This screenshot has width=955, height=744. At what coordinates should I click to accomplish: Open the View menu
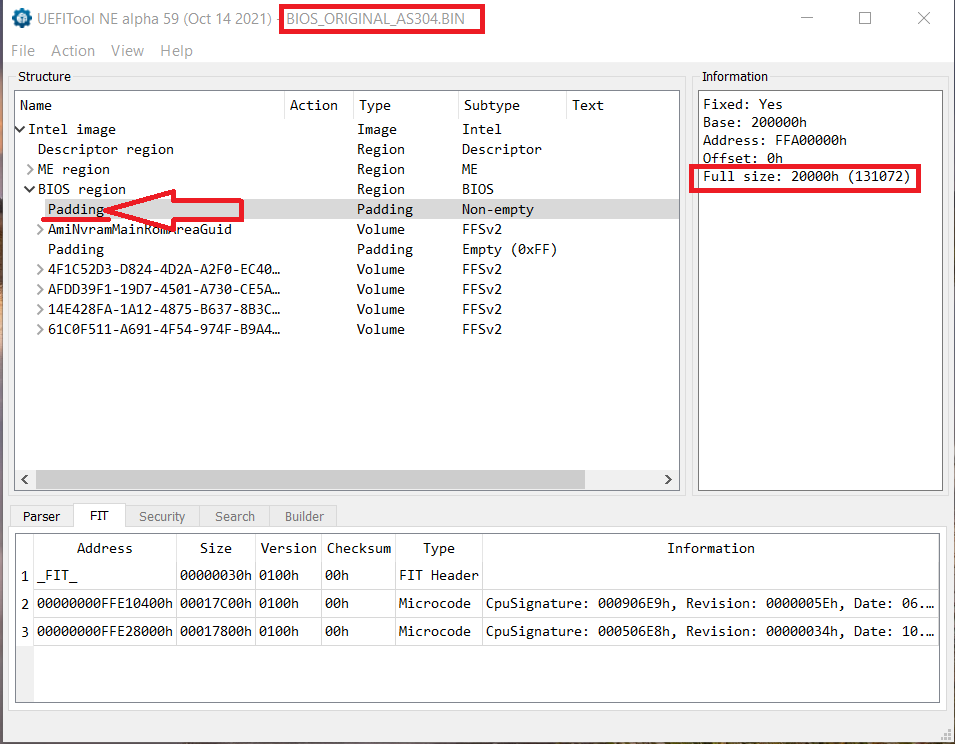point(127,51)
